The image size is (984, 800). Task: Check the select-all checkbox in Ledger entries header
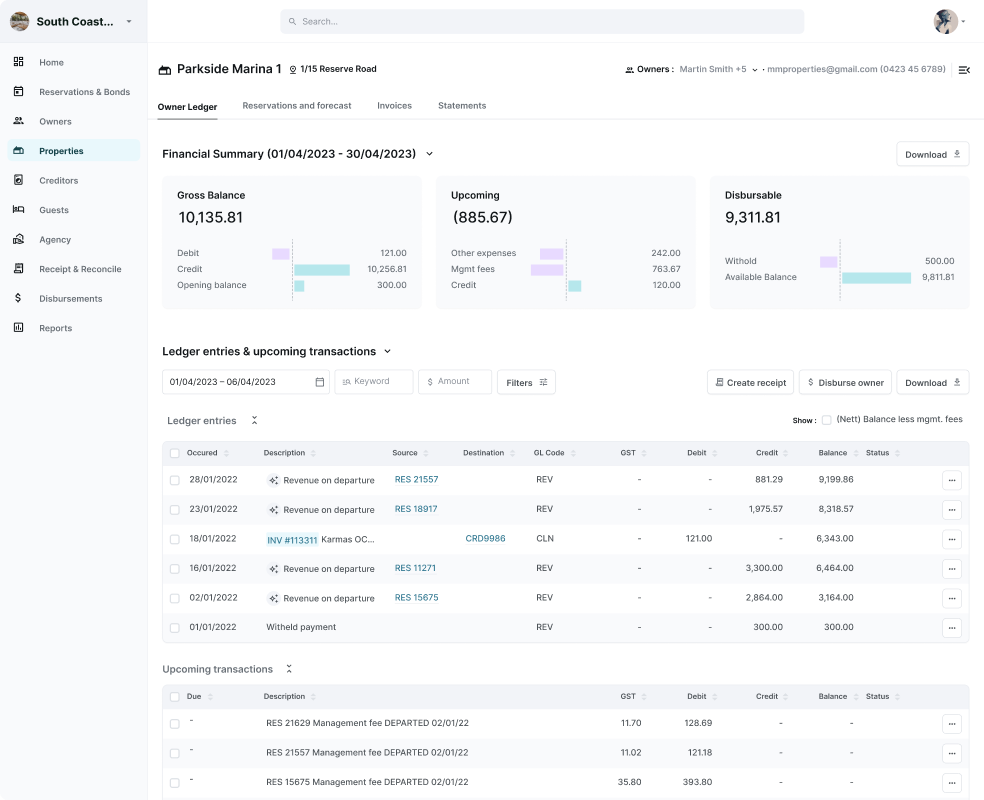click(x=174, y=453)
